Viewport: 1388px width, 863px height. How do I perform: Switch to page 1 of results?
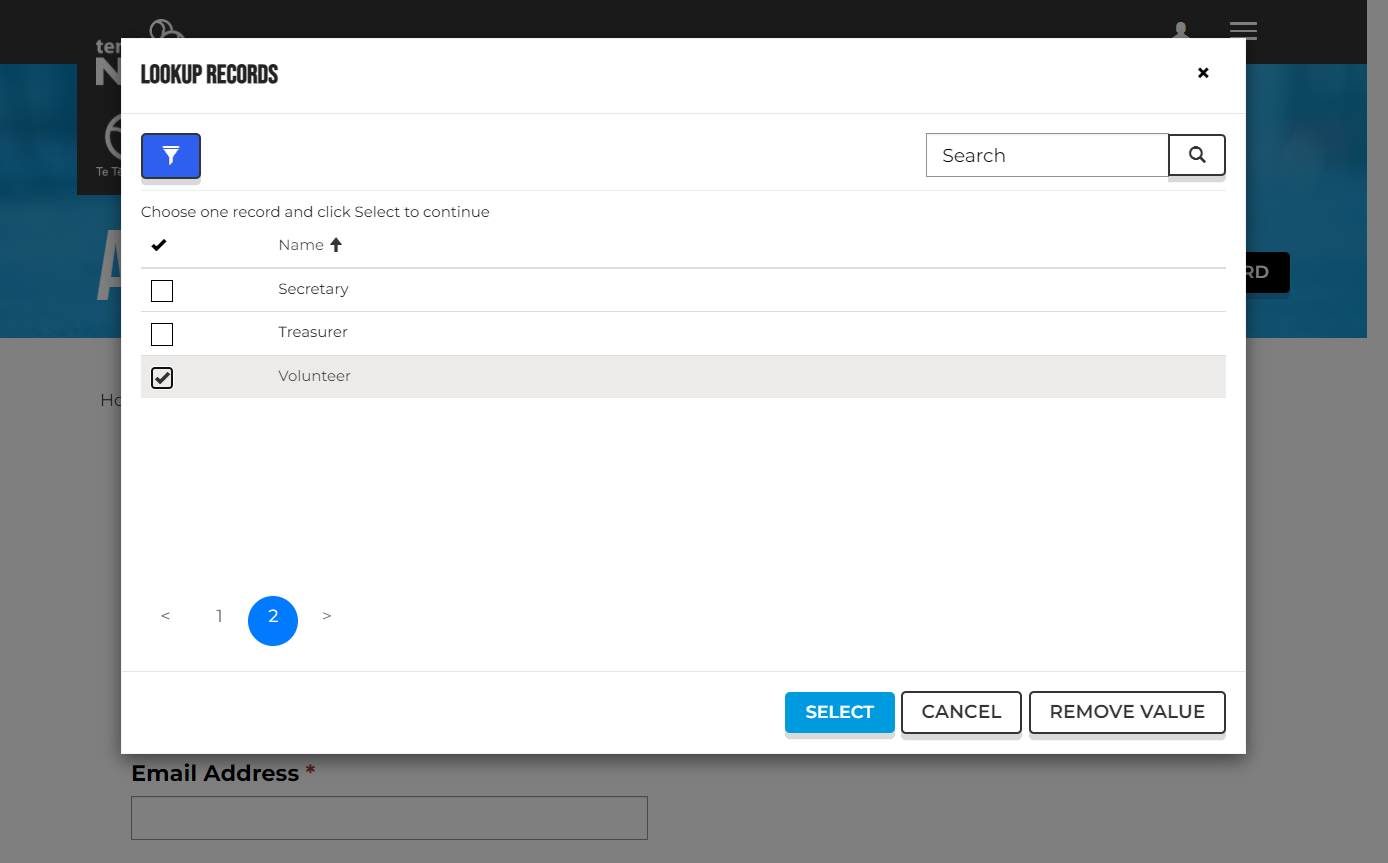(x=219, y=616)
